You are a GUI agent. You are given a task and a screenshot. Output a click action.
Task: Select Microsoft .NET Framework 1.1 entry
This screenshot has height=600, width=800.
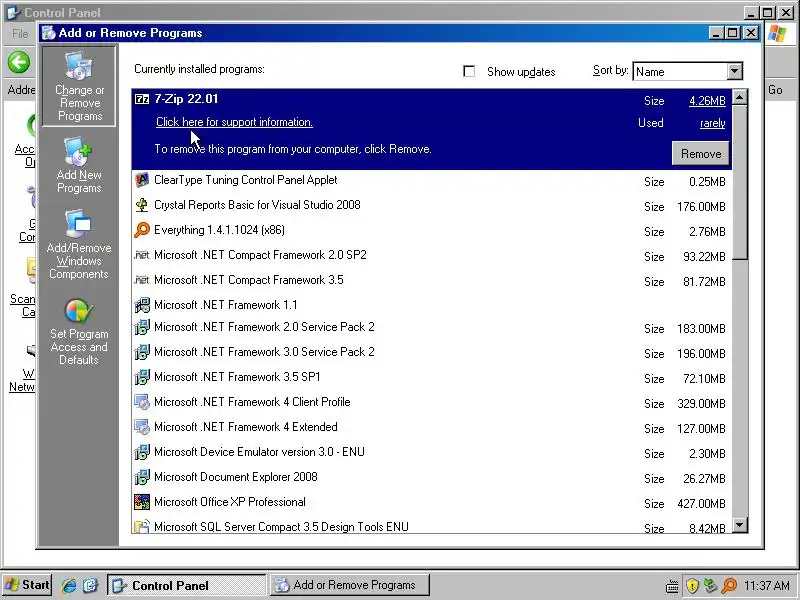tap(432, 305)
